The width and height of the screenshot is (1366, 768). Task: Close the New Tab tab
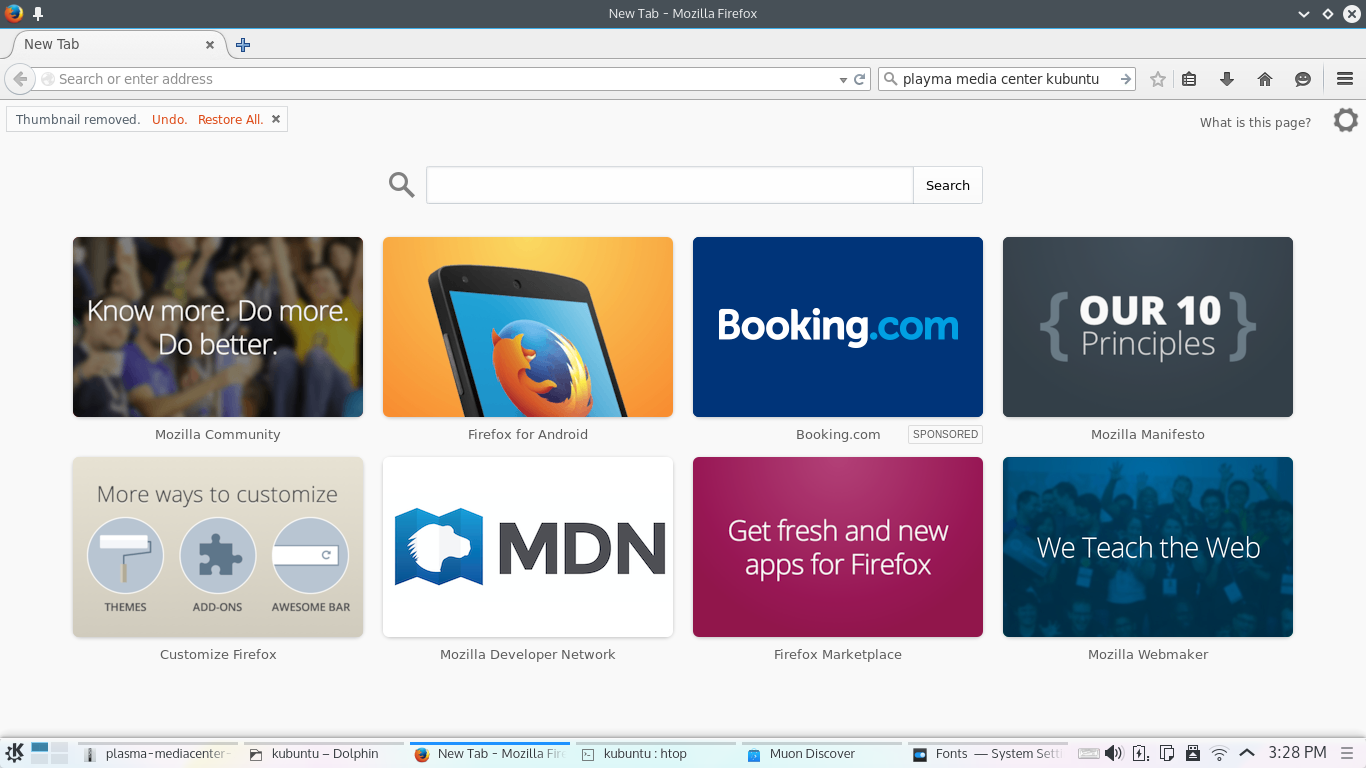(x=210, y=45)
